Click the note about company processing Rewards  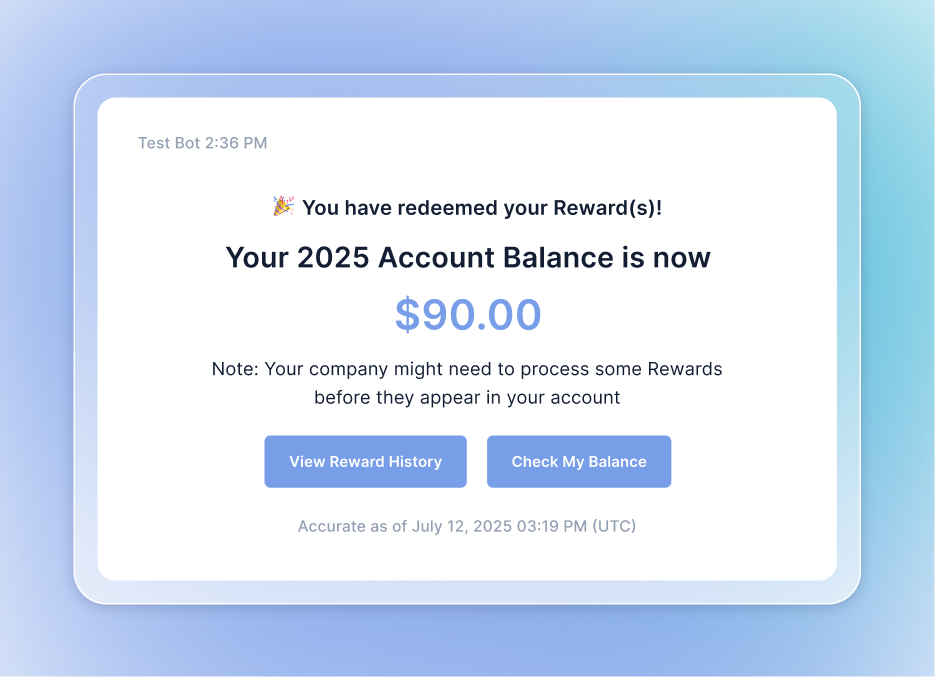coord(467,383)
